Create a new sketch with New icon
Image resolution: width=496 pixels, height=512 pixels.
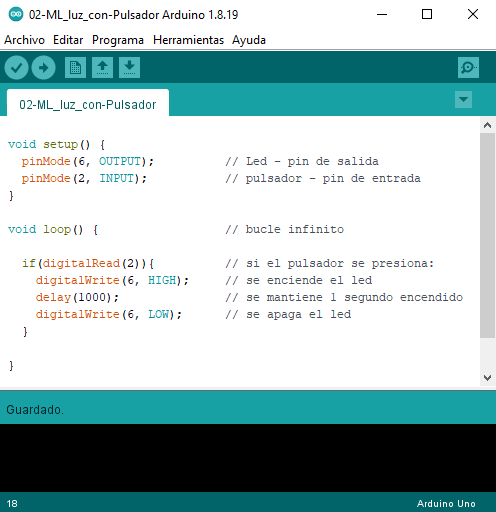click(x=75, y=68)
